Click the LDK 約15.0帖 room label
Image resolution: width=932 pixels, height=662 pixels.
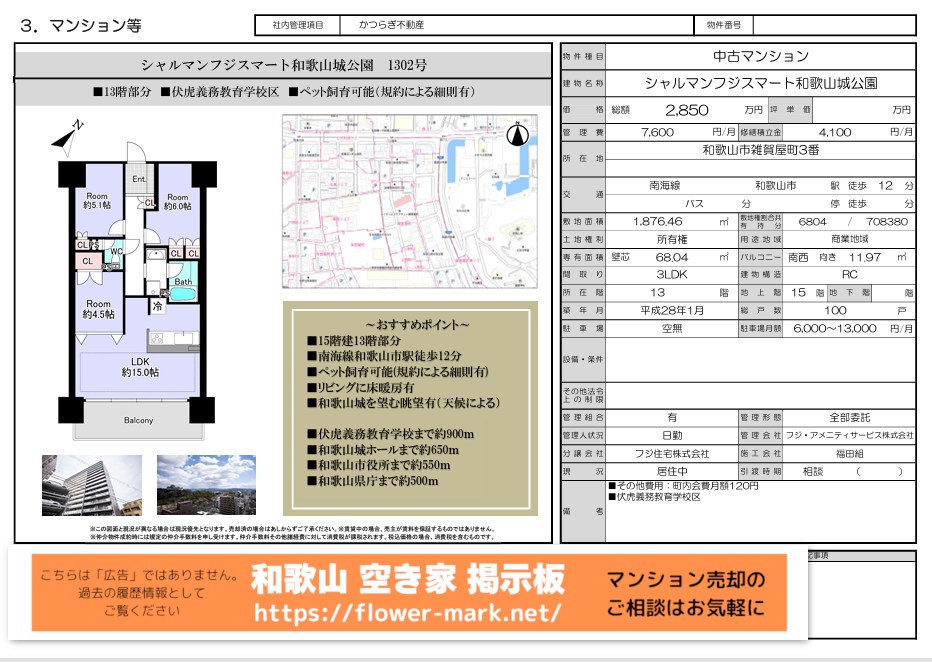click(x=140, y=366)
